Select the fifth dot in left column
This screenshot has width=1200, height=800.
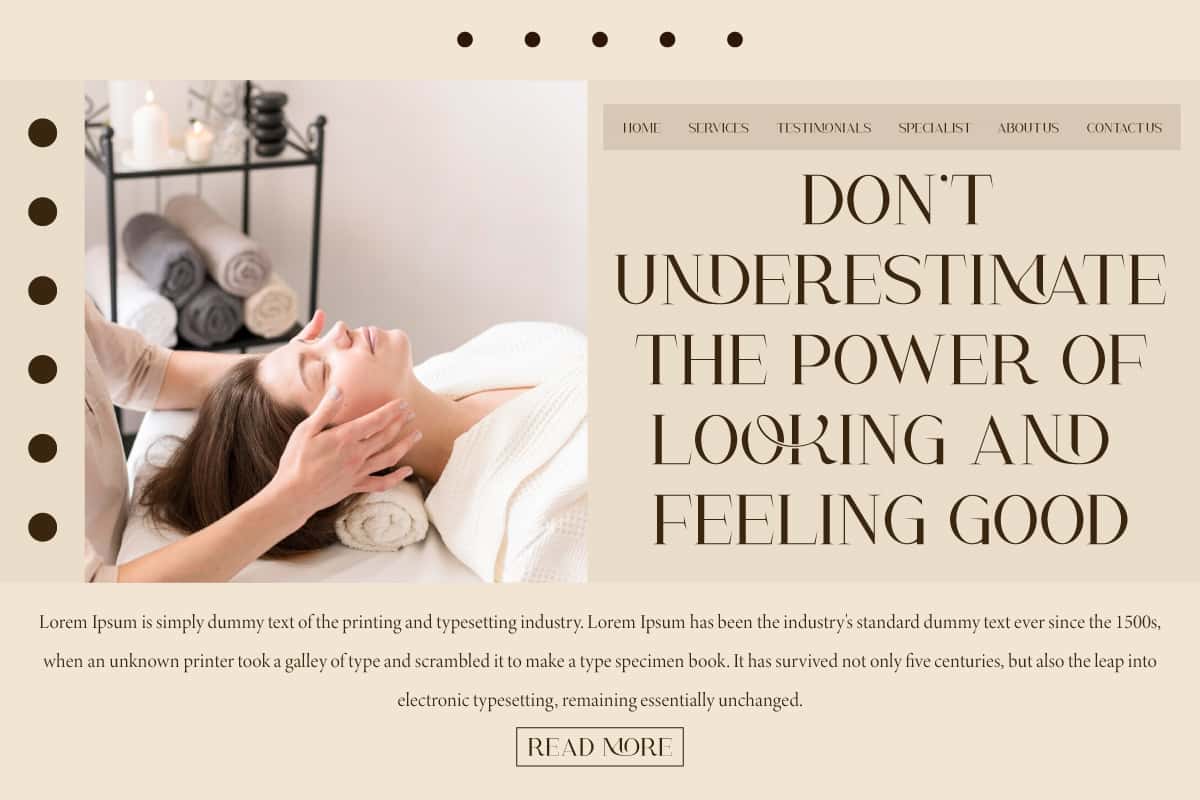tap(42, 448)
